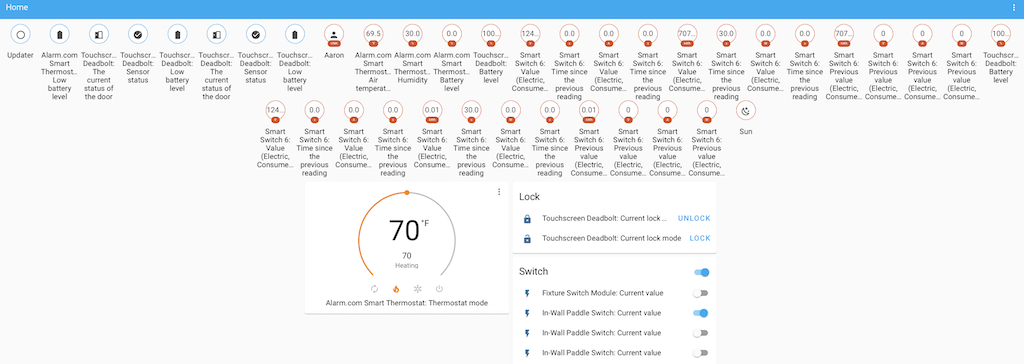Open the 69.5 Air temperature badge
This screenshot has height=364, width=1024.
(373, 34)
